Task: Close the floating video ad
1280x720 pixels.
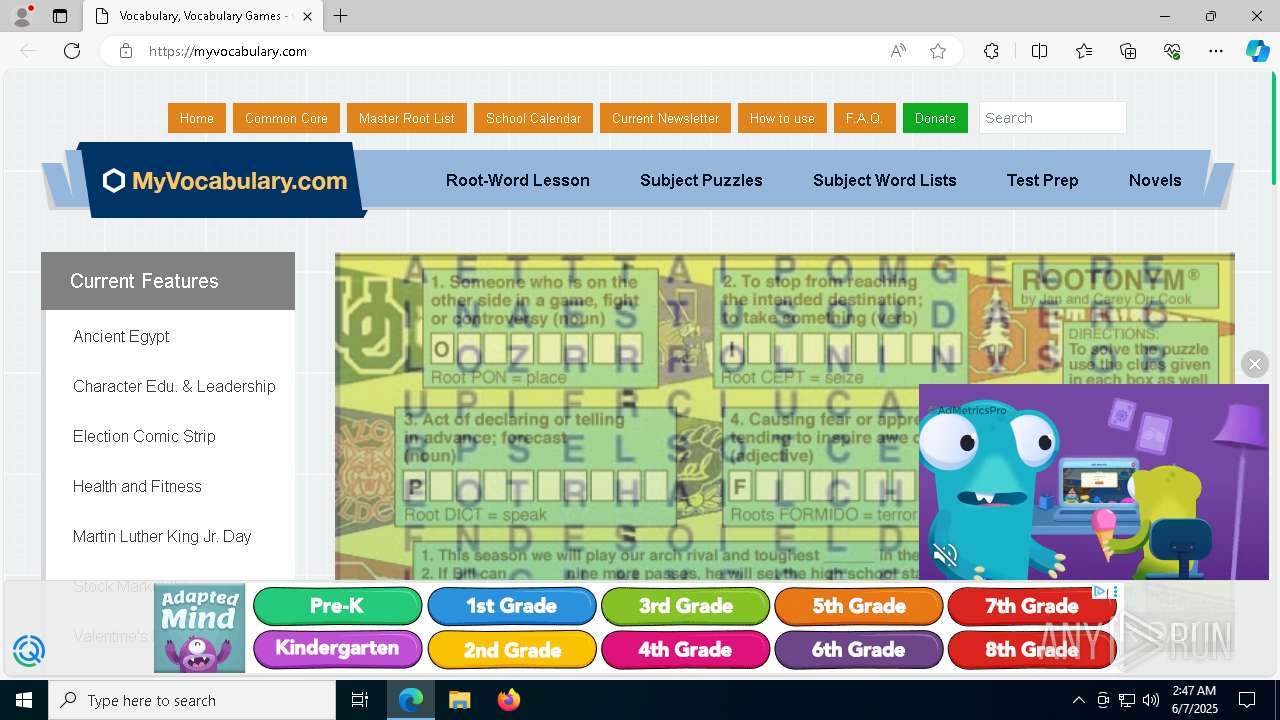Action: 1255,364
